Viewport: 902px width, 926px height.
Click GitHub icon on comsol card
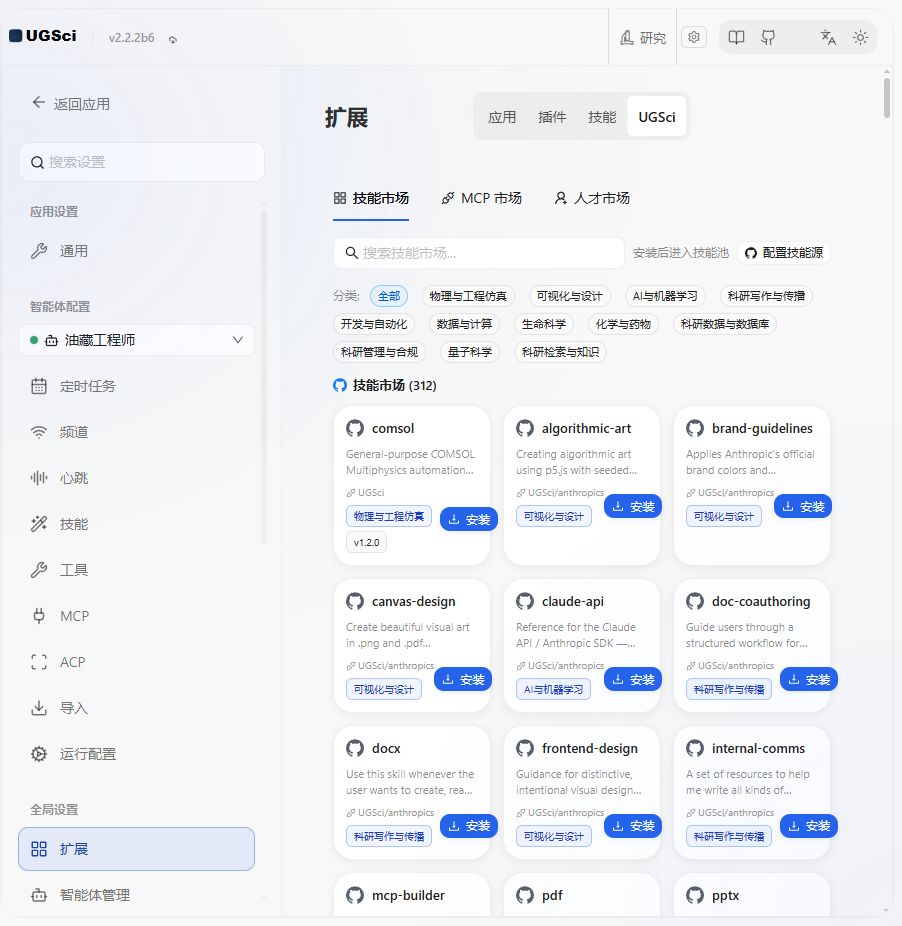(355, 428)
